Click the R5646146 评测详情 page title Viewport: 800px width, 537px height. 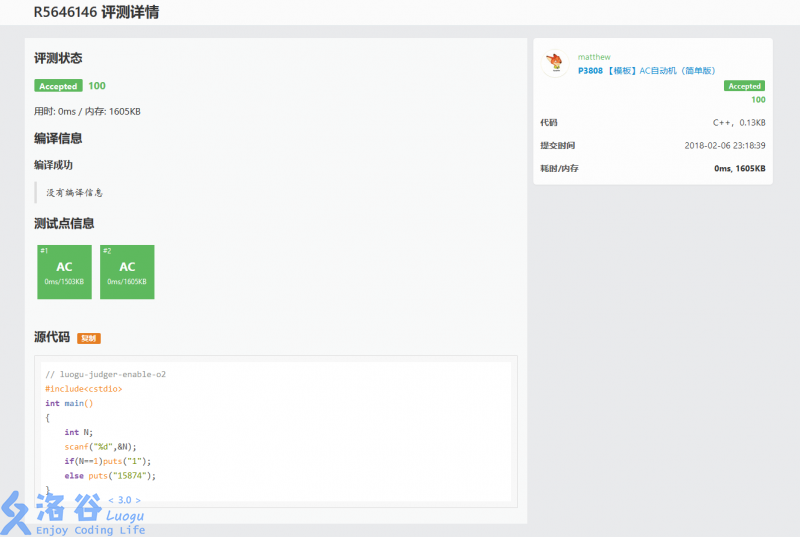click(x=96, y=13)
